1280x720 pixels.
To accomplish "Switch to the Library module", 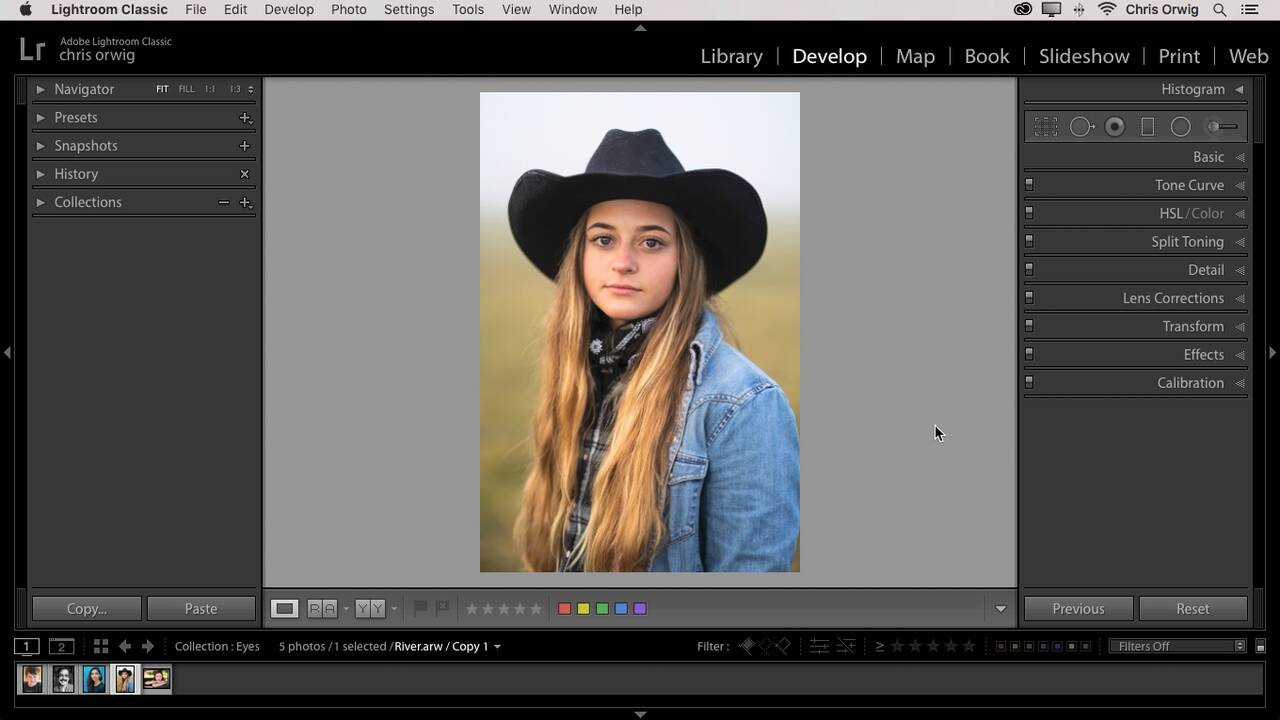I will 731,56.
